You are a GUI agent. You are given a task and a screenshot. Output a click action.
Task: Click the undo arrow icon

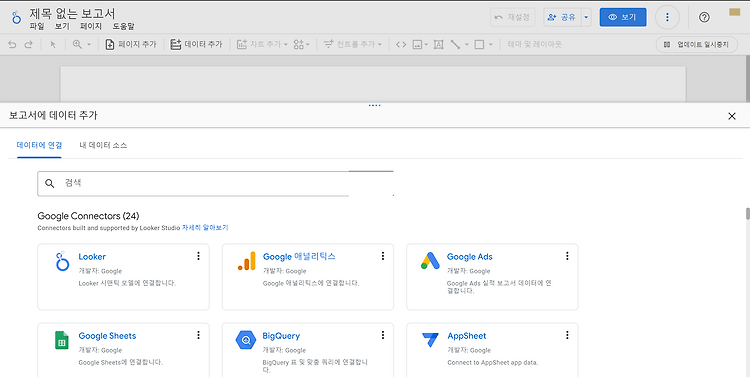pyautogui.click(x=12, y=45)
